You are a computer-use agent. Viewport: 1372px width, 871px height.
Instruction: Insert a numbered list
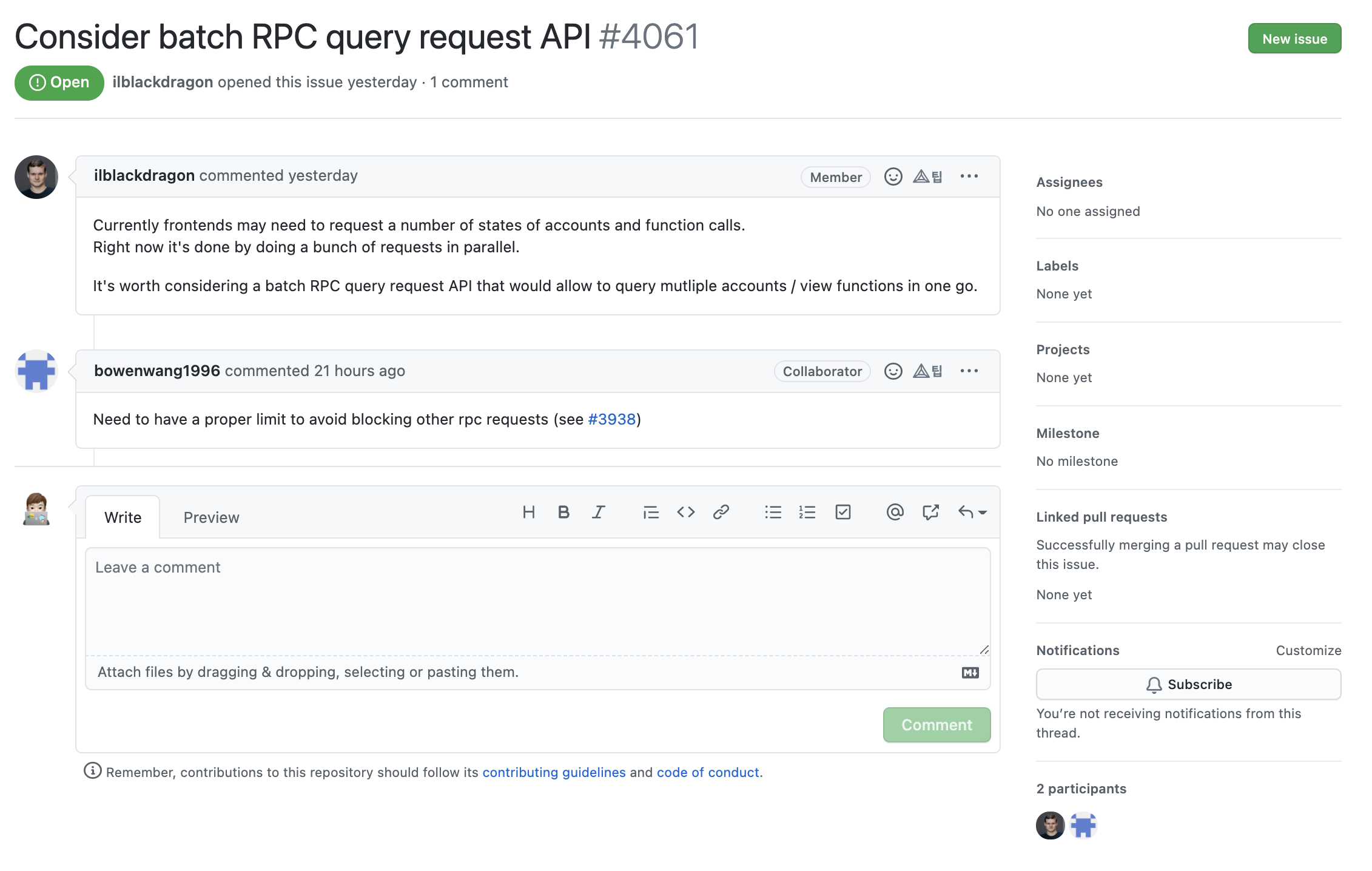click(x=807, y=513)
